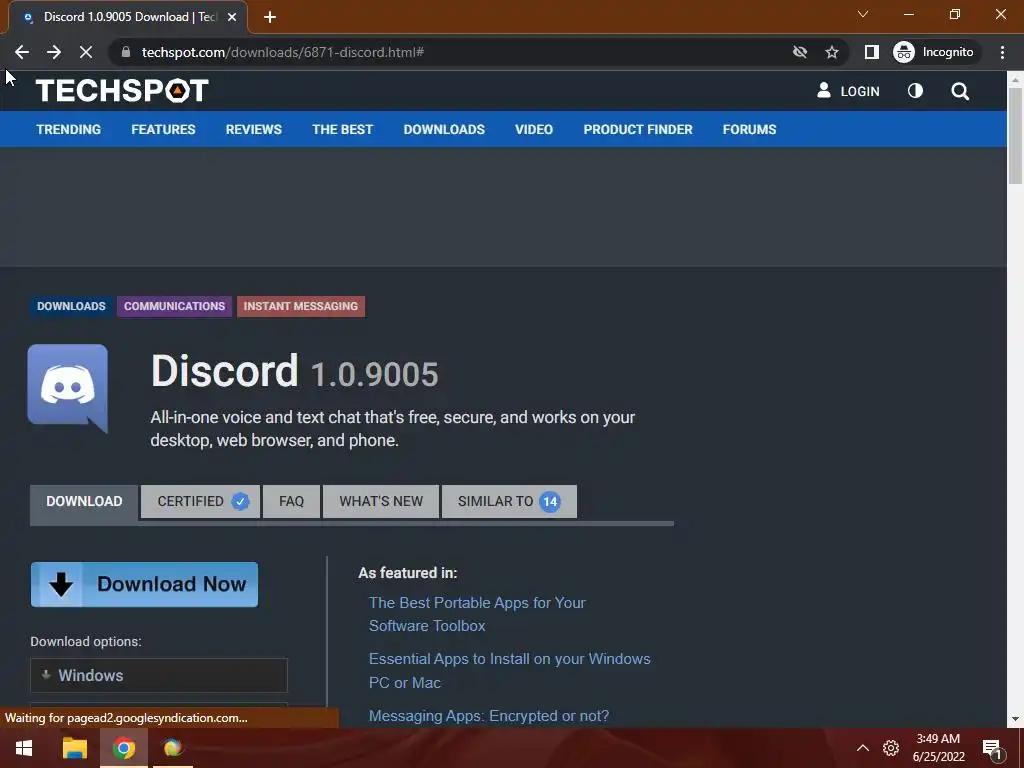Click the Download Now button
The width and height of the screenshot is (1024, 768).
tap(144, 584)
